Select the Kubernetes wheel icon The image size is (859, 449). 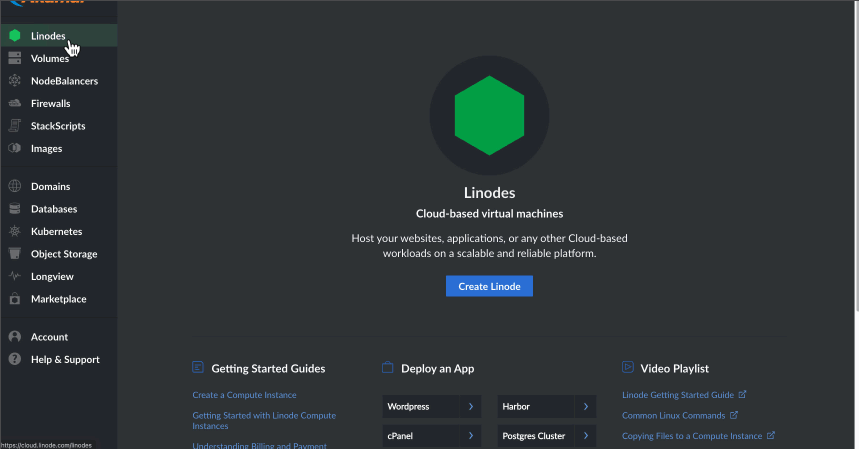14,232
